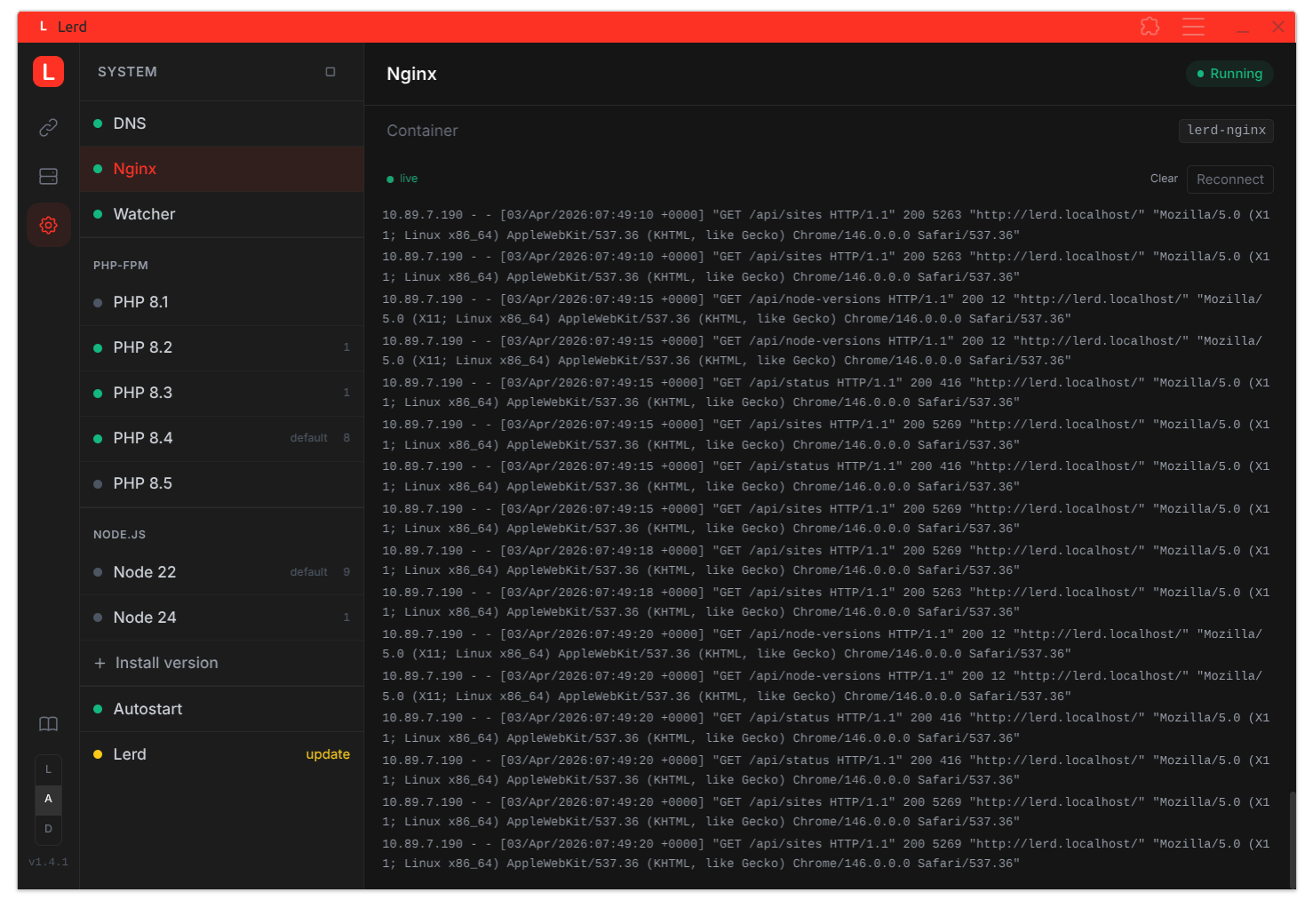The image size is (1313, 924).
Task: Select the L theme option
Action: [x=48, y=769]
